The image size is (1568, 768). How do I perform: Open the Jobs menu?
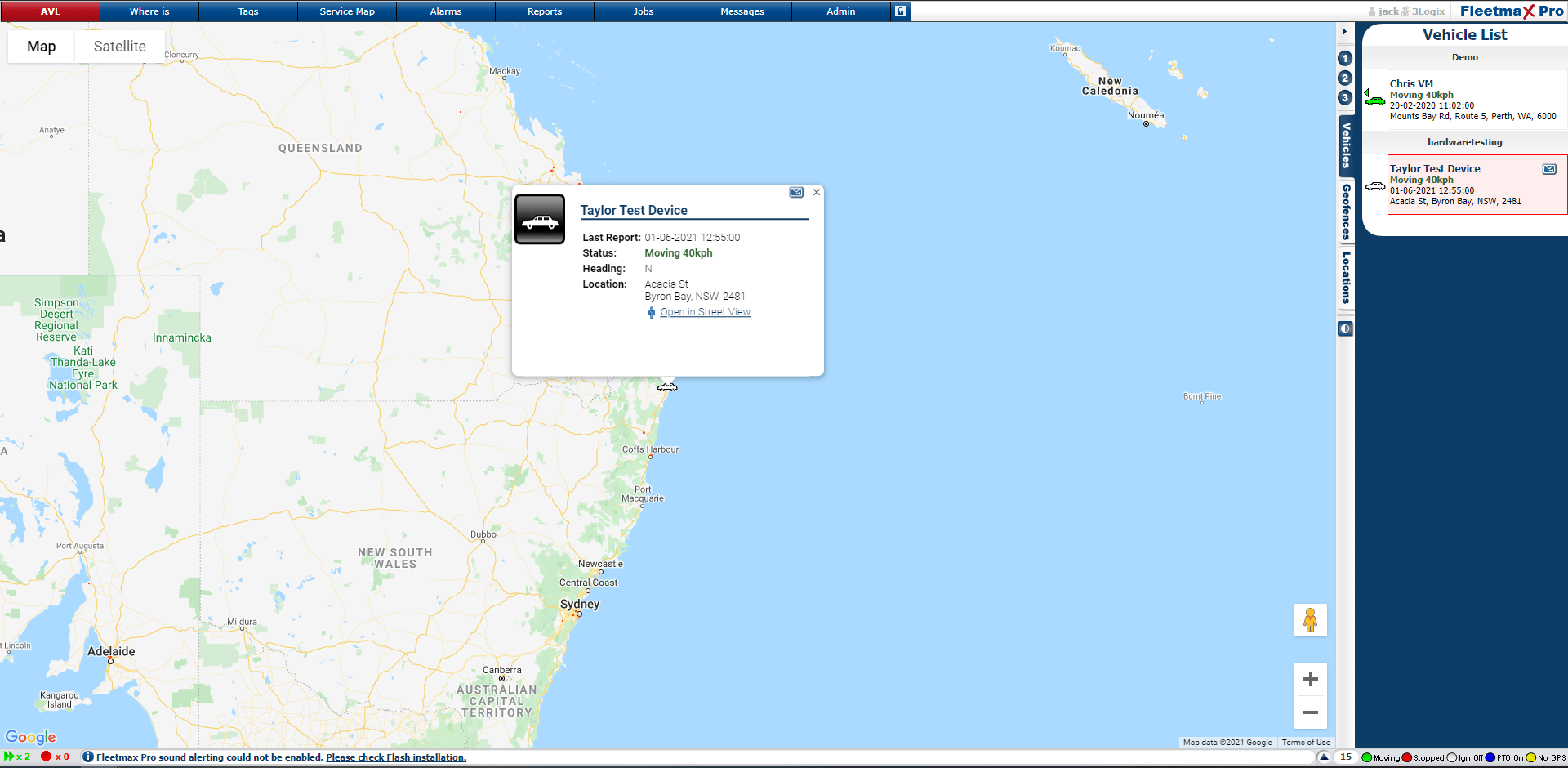[x=644, y=11]
